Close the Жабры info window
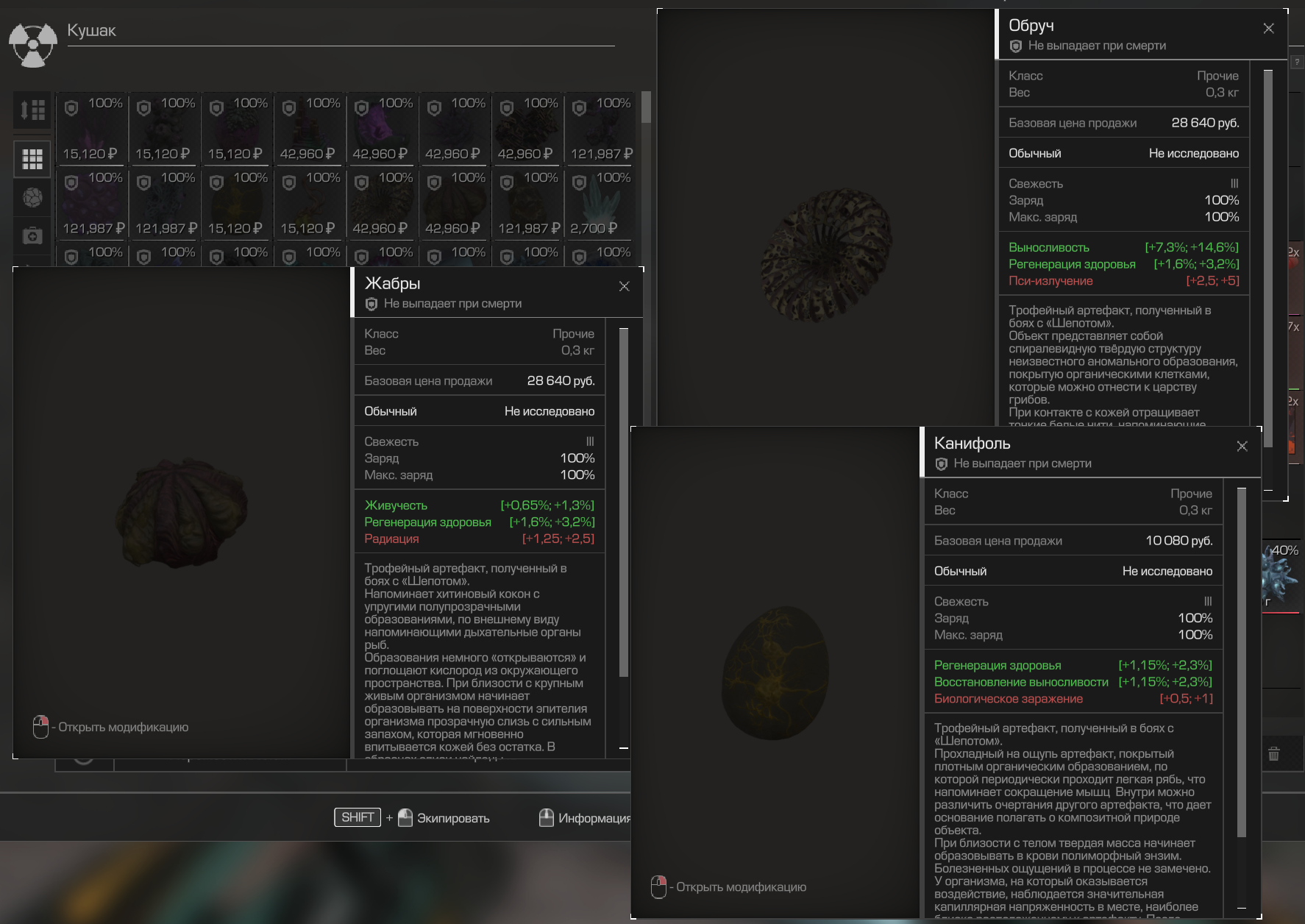Image resolution: width=1305 pixels, height=924 pixels. click(624, 286)
